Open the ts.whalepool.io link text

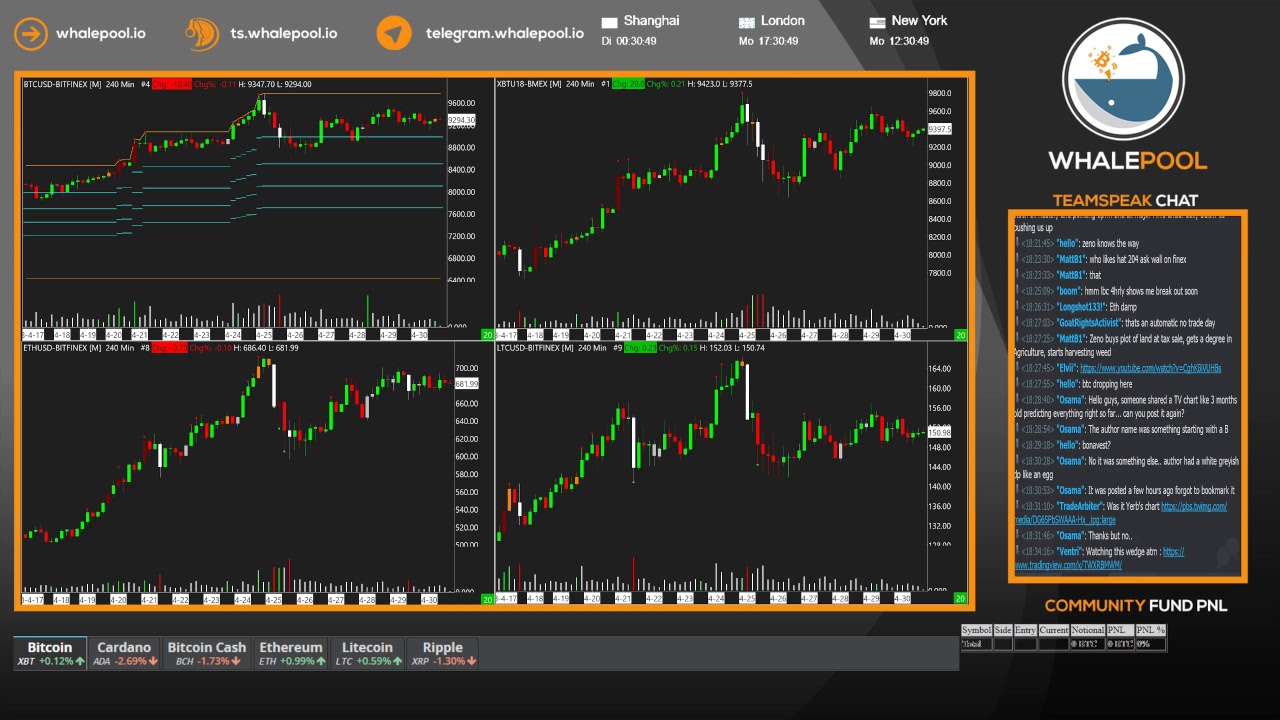[x=284, y=33]
